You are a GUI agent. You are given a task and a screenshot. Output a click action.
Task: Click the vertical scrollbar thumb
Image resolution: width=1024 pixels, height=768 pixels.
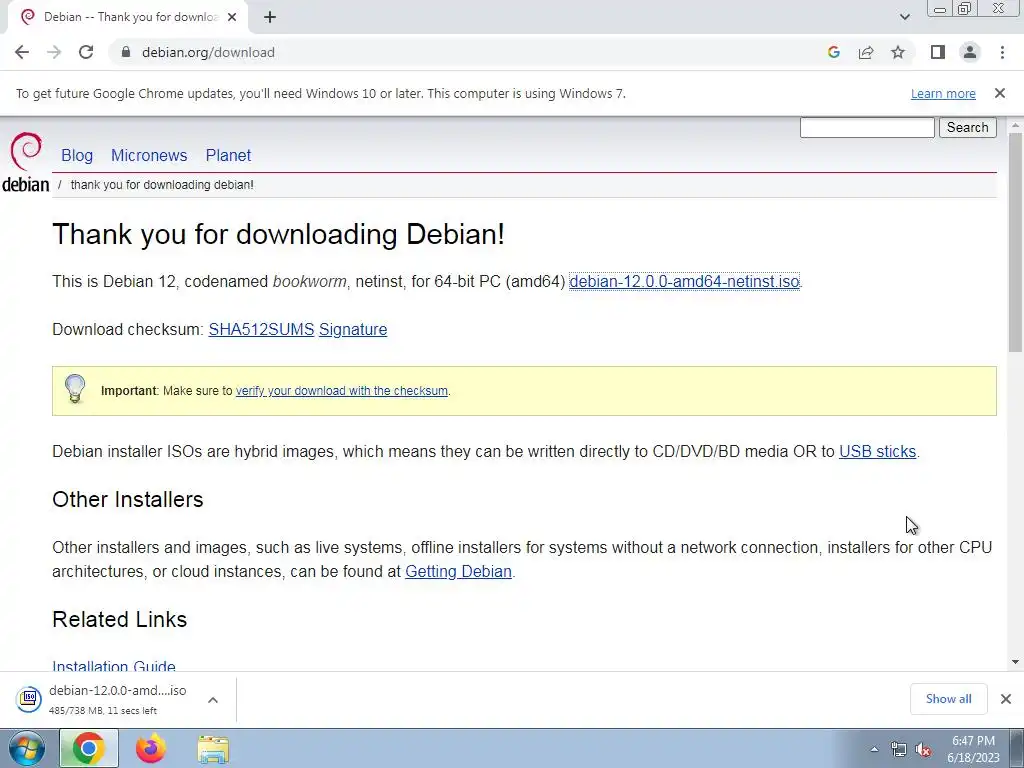coord(1015,243)
